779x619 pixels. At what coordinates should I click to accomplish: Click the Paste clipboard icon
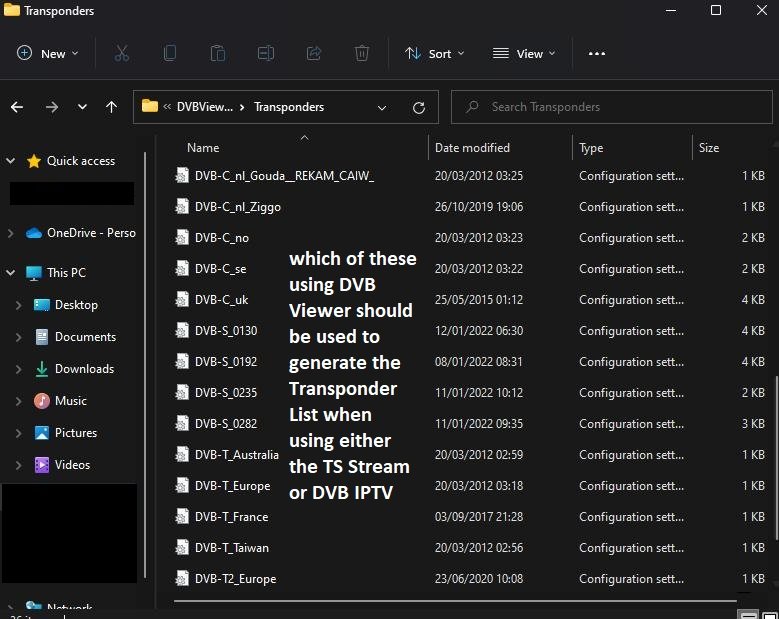pyautogui.click(x=218, y=54)
